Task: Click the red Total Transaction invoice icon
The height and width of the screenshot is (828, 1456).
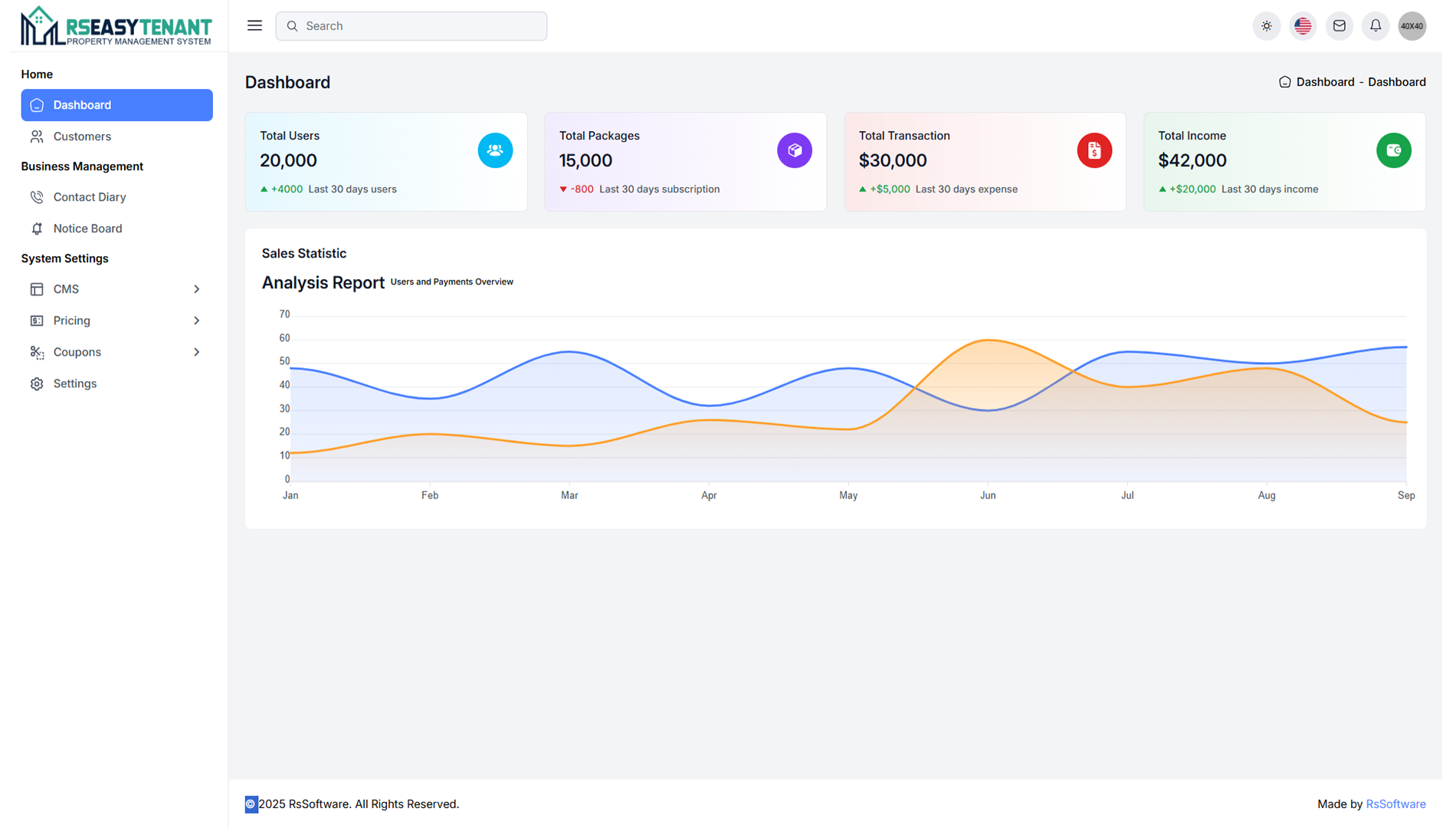Action: (x=1094, y=150)
